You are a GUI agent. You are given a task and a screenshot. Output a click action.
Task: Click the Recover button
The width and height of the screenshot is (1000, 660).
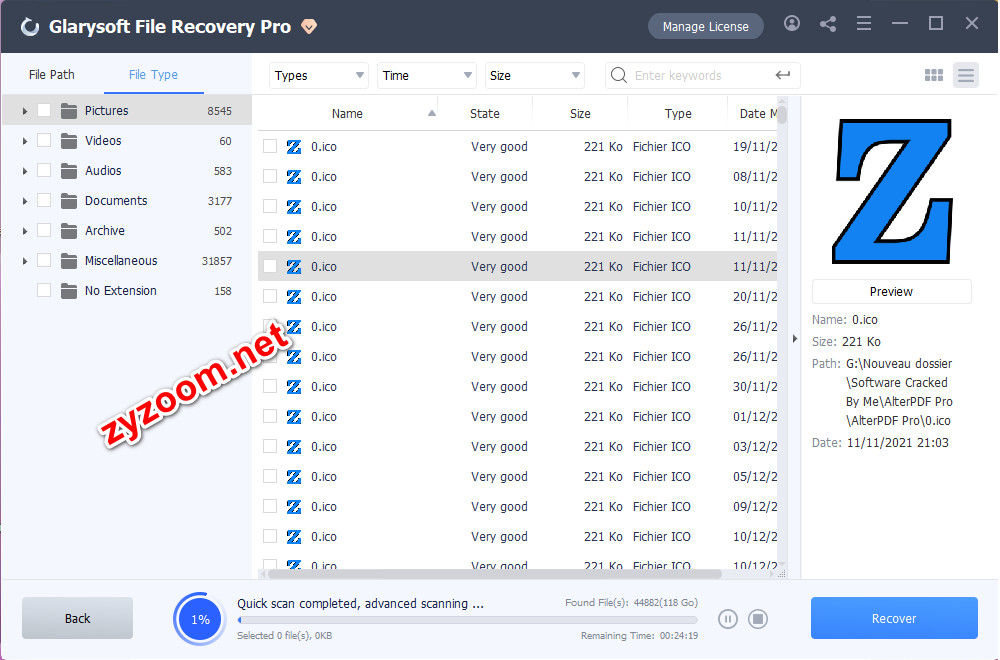pyautogui.click(x=893, y=618)
